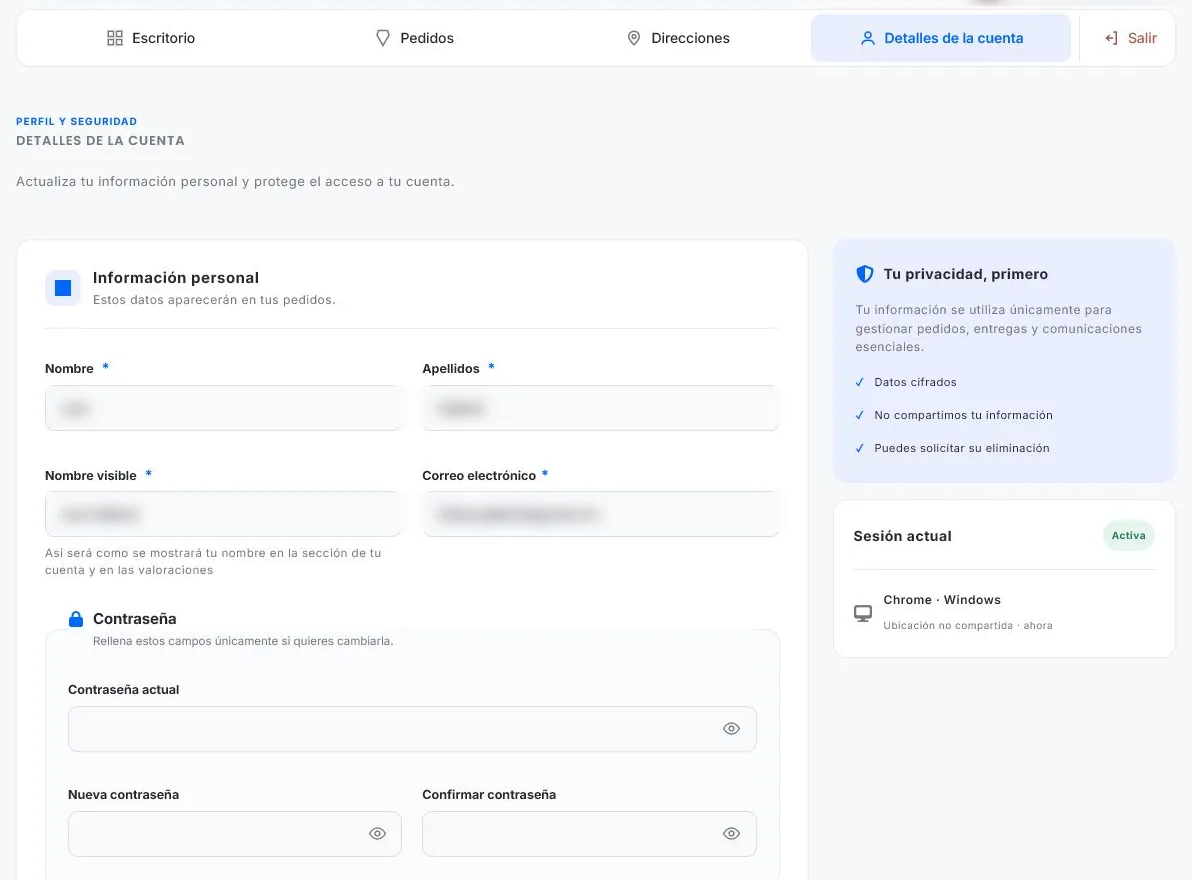Viewport: 1192px width, 880px height.
Task: Click the Direcciones map pin icon
Action: 634,38
